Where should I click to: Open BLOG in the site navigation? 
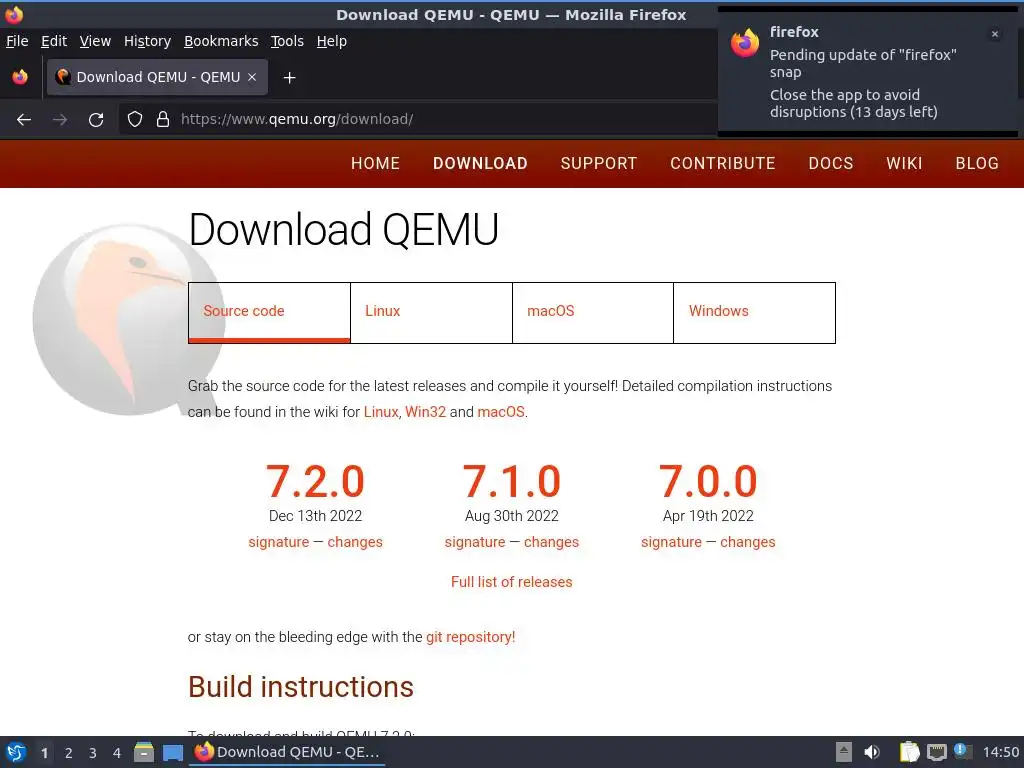tap(977, 163)
